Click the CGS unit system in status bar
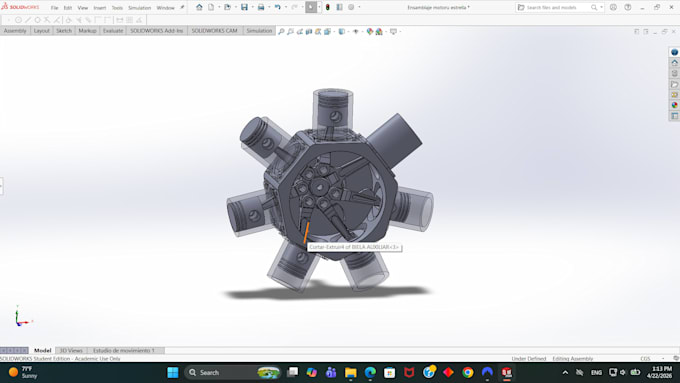 pyautogui.click(x=645, y=359)
